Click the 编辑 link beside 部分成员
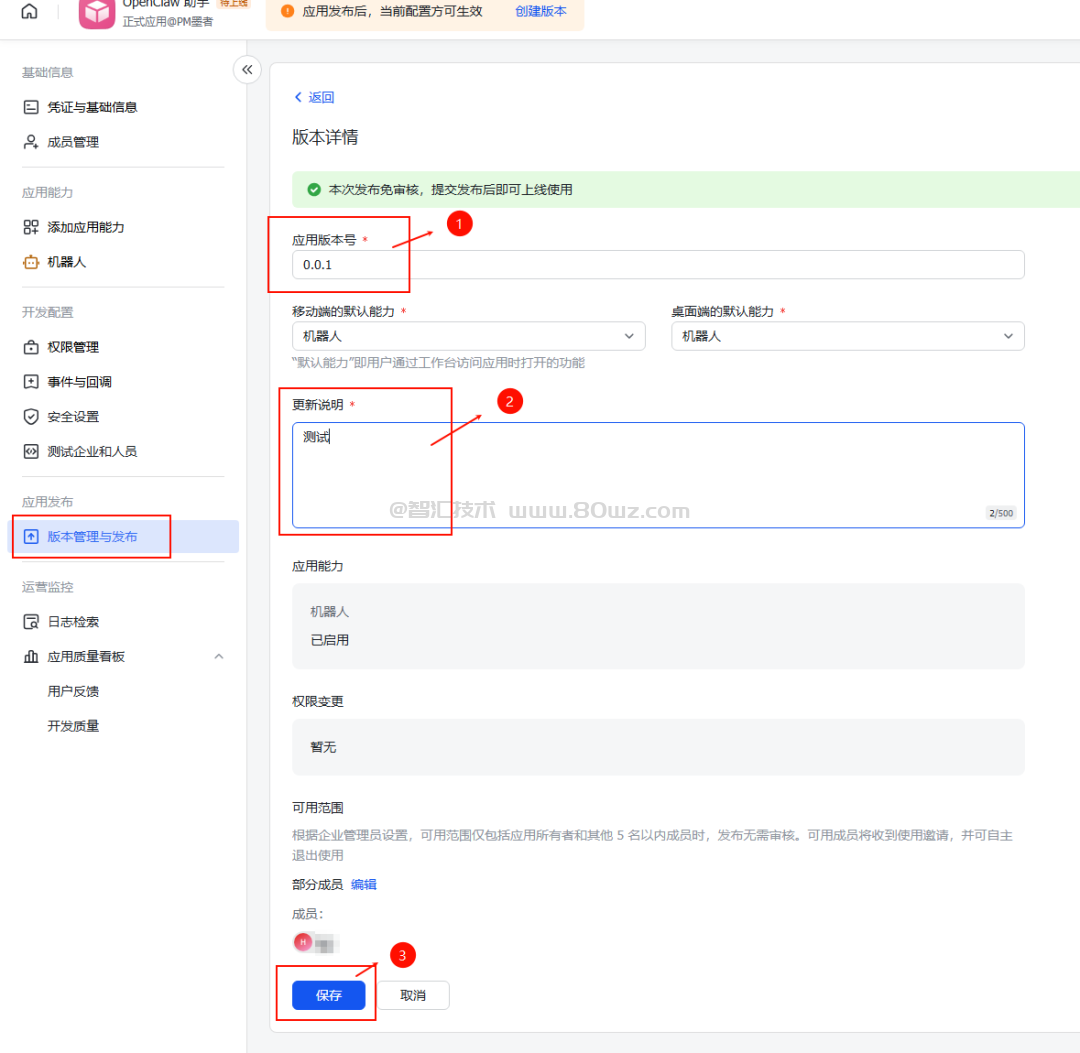Screen dimensions: 1080x1053 [x=364, y=884]
